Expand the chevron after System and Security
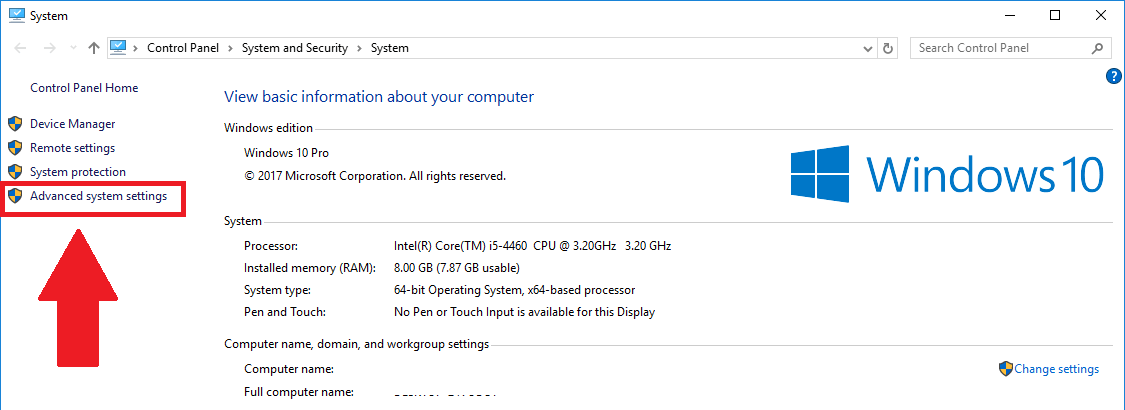 point(359,48)
